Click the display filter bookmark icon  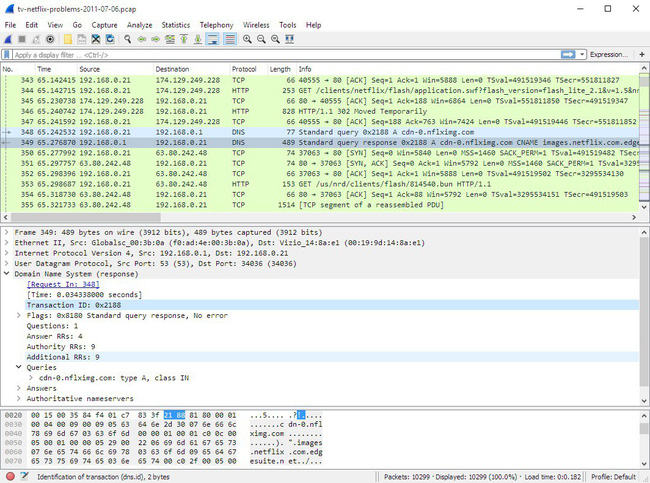point(7,55)
